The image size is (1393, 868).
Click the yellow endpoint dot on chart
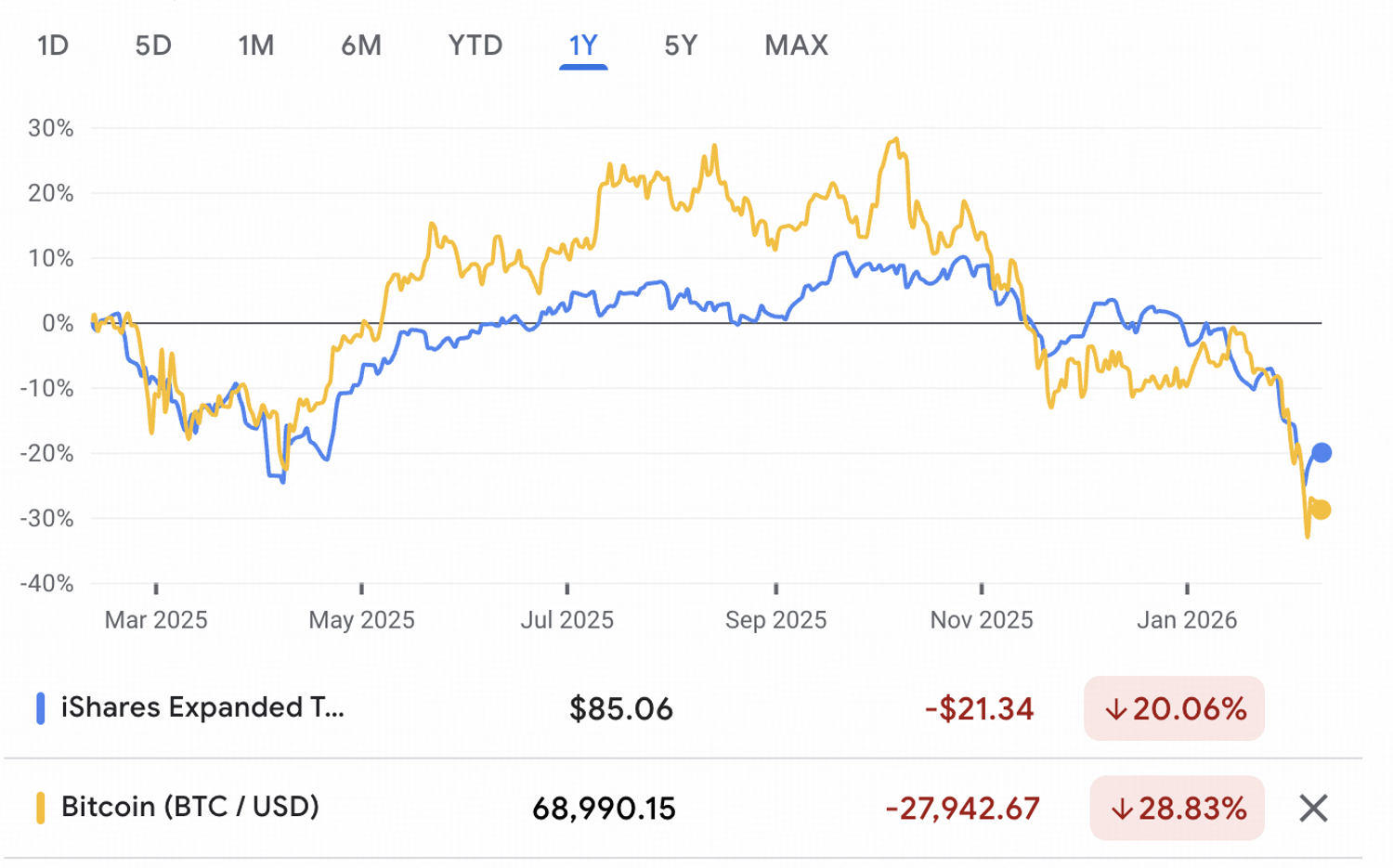[1321, 510]
